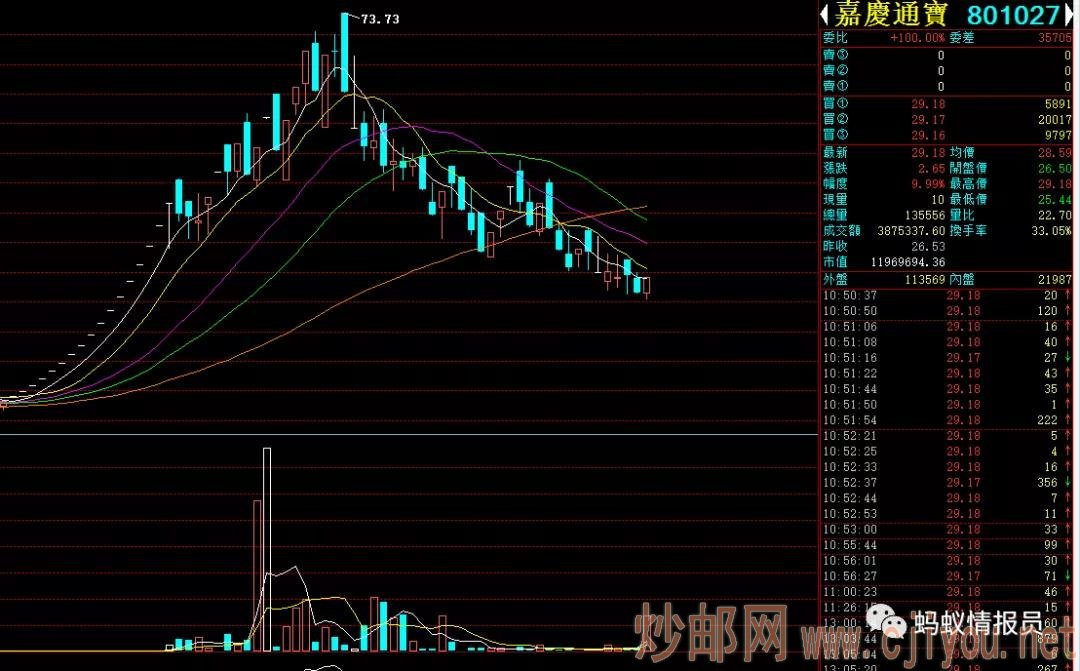Select the 10:50:50 trade tick row

947,311
